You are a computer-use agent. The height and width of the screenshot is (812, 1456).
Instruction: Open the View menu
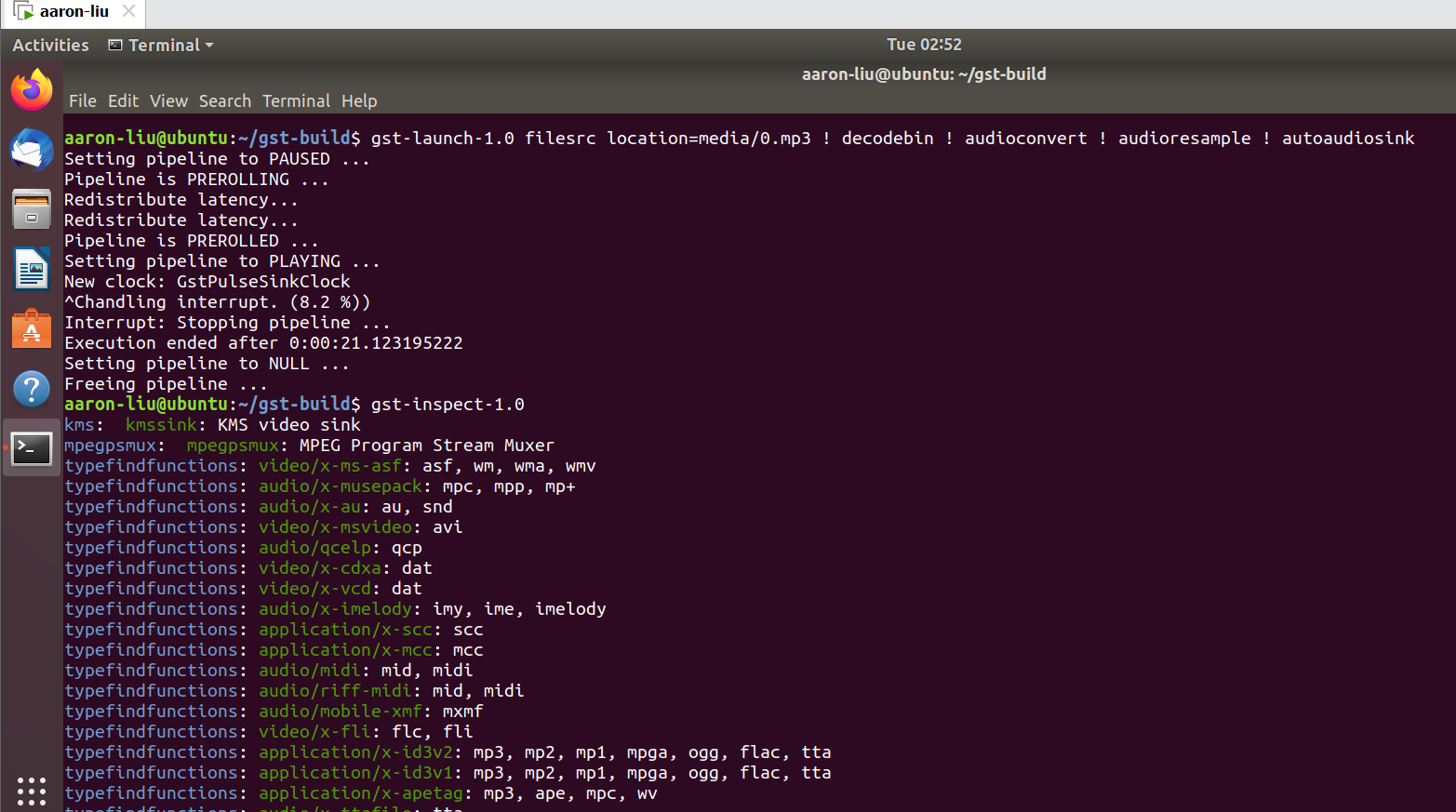pos(168,100)
